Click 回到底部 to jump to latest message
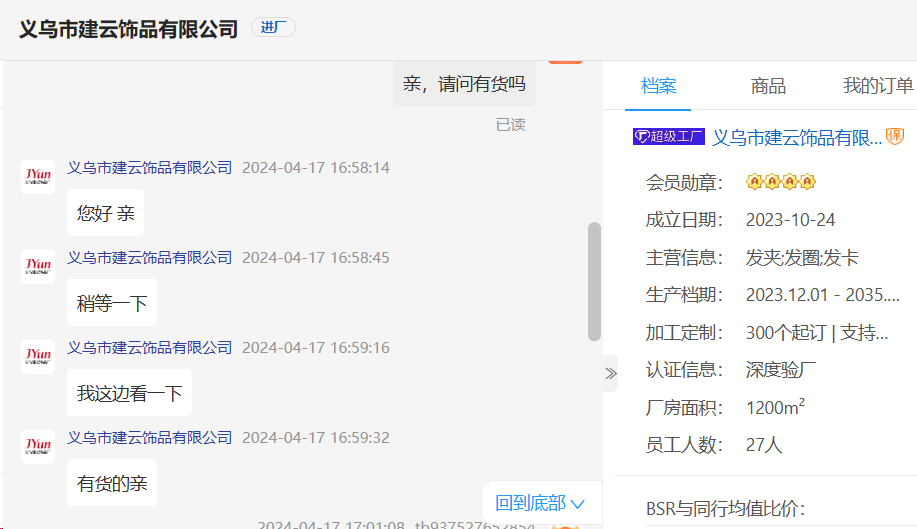This screenshot has height=529, width=917. (x=540, y=503)
